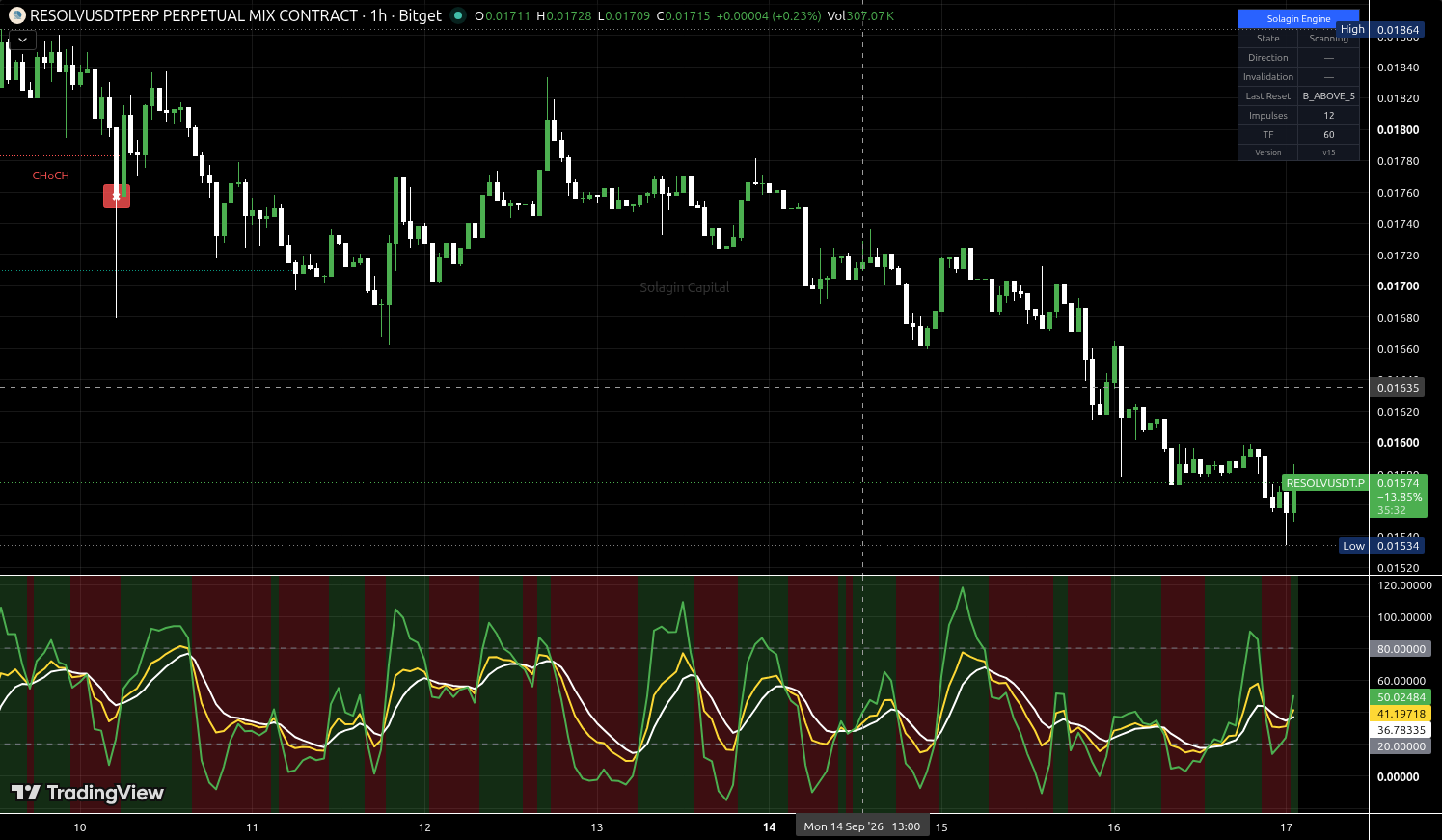Click the Scanning value in the engine table
The image size is (1442, 840).
[1329, 39]
